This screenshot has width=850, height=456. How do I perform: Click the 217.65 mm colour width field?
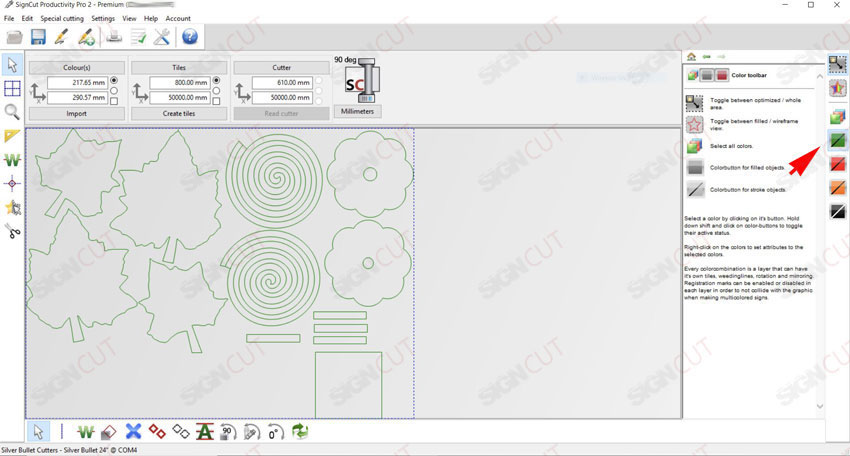click(x=78, y=82)
